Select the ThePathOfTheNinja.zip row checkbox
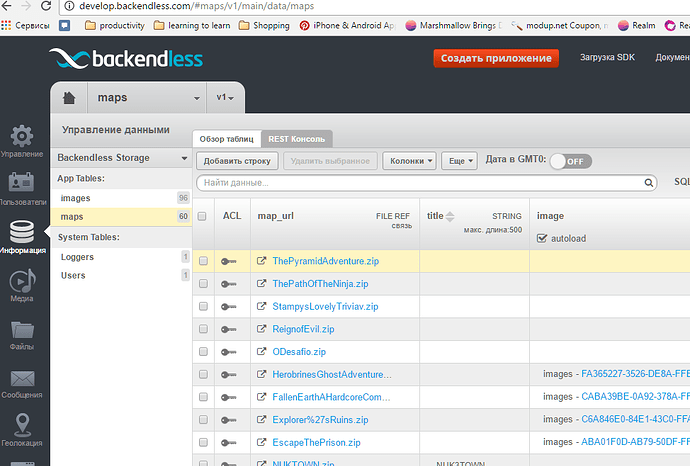The height and width of the screenshot is (466, 690). click(x=203, y=284)
